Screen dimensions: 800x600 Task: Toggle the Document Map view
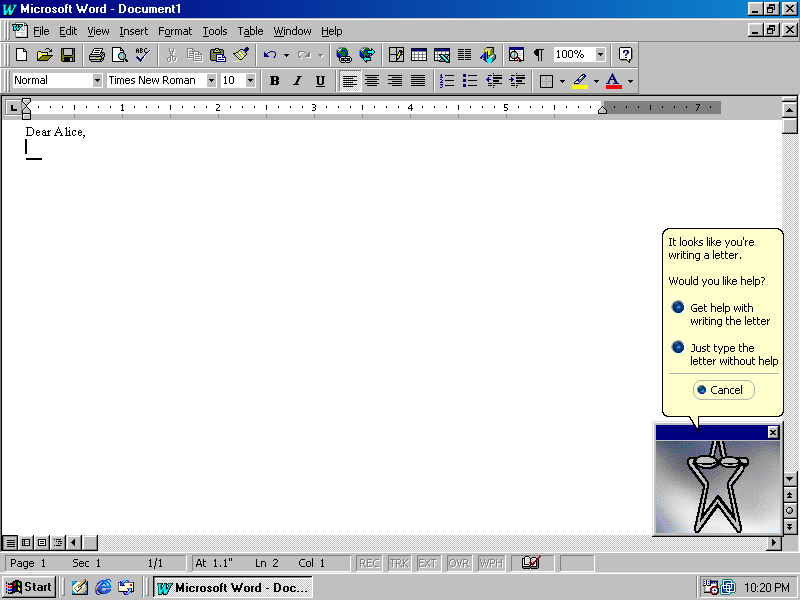click(x=516, y=55)
